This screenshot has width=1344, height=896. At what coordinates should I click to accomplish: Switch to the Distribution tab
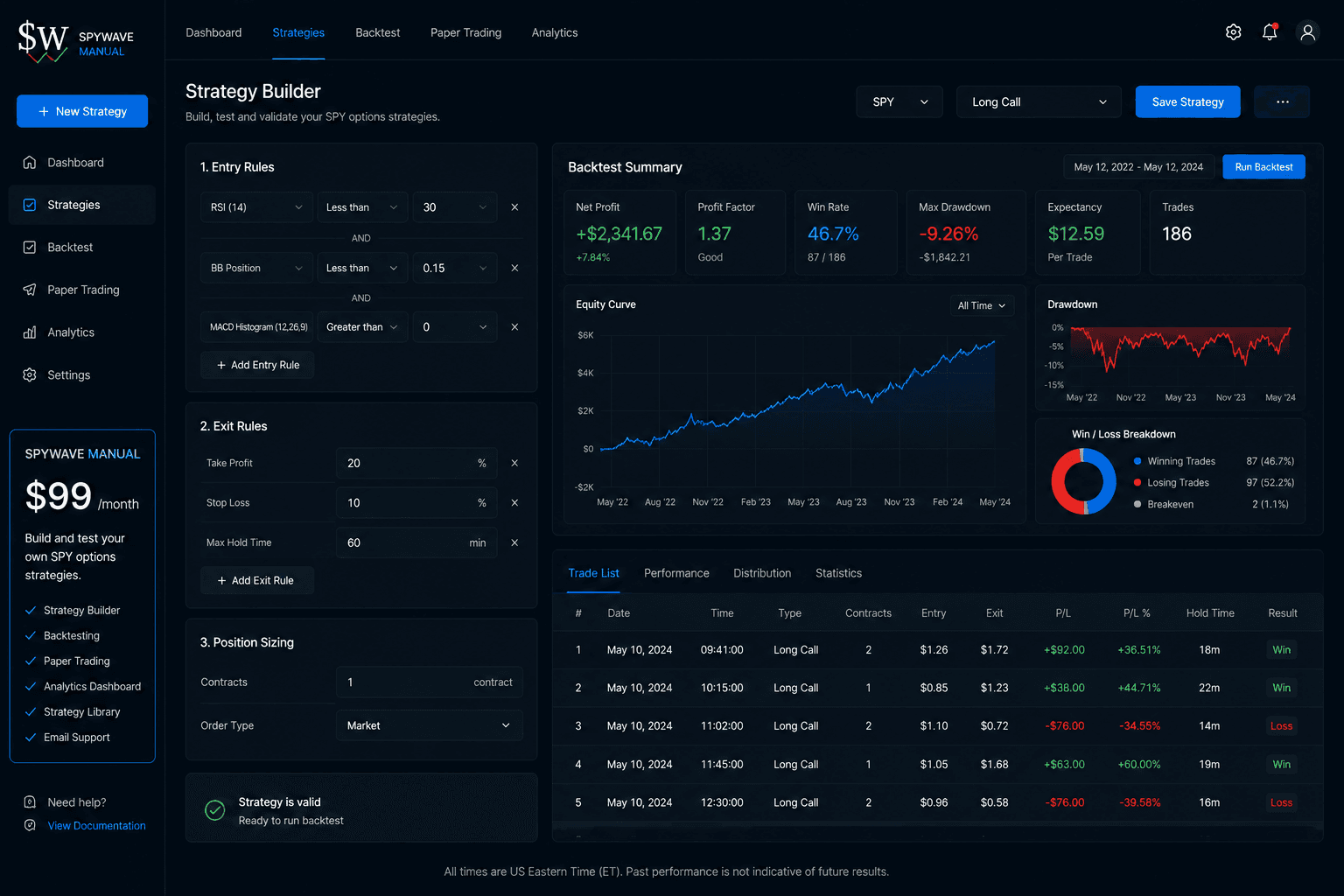(x=762, y=573)
